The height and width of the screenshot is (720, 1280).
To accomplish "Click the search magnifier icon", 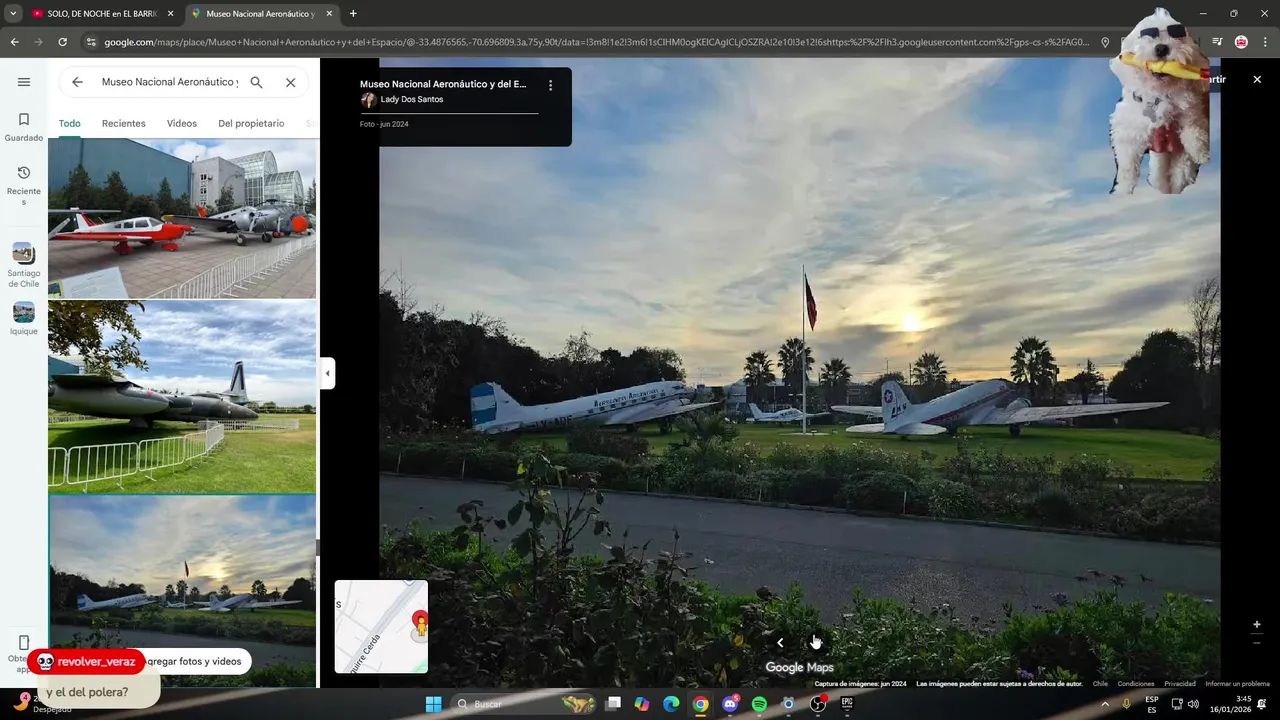I will (256, 82).
